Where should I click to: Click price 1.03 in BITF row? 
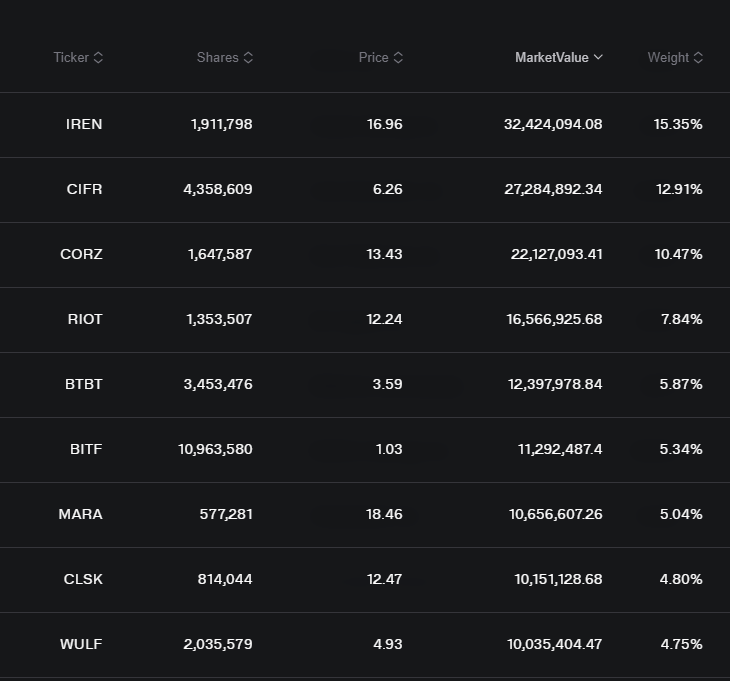coord(389,449)
